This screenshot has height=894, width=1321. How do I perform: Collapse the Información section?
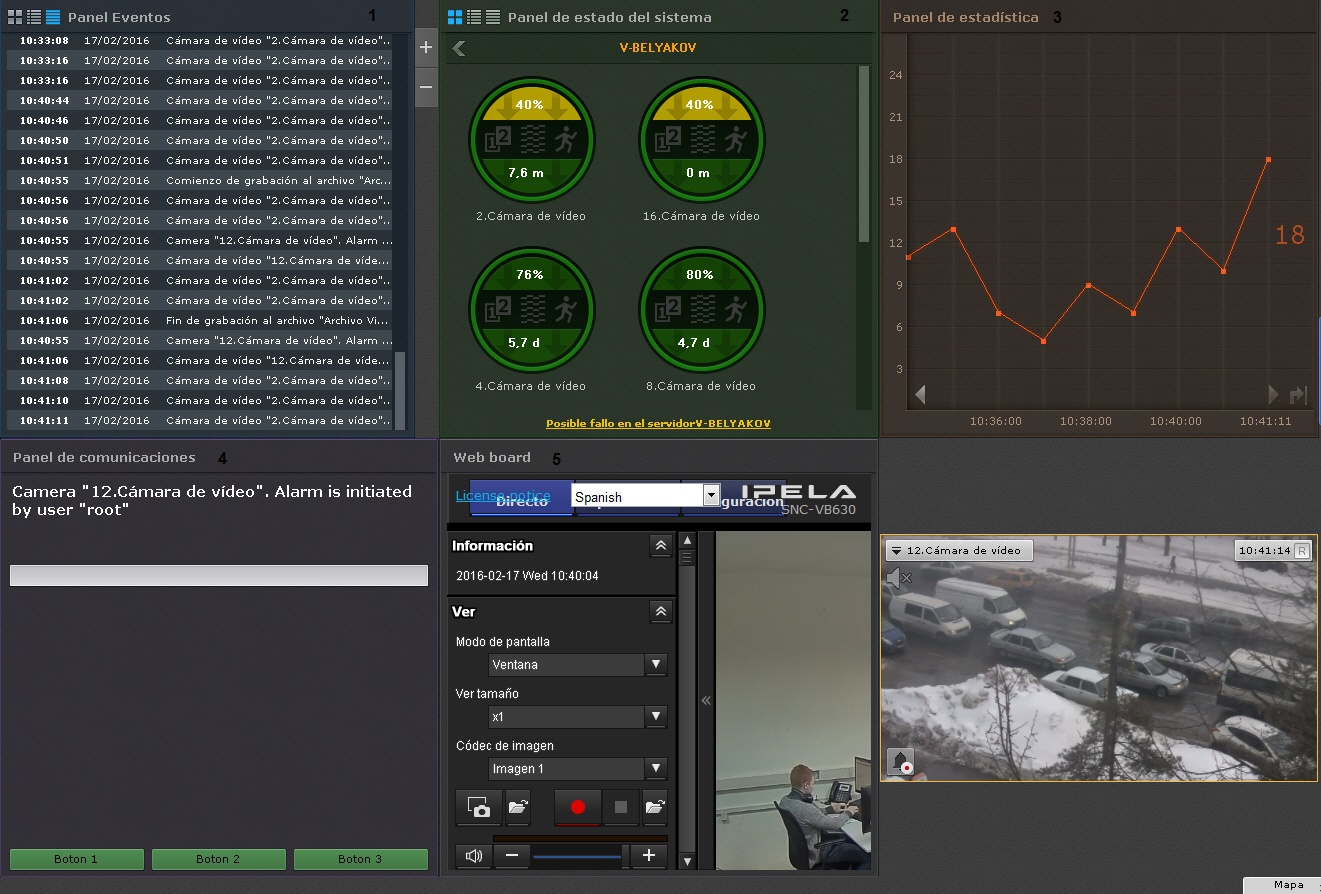point(660,546)
